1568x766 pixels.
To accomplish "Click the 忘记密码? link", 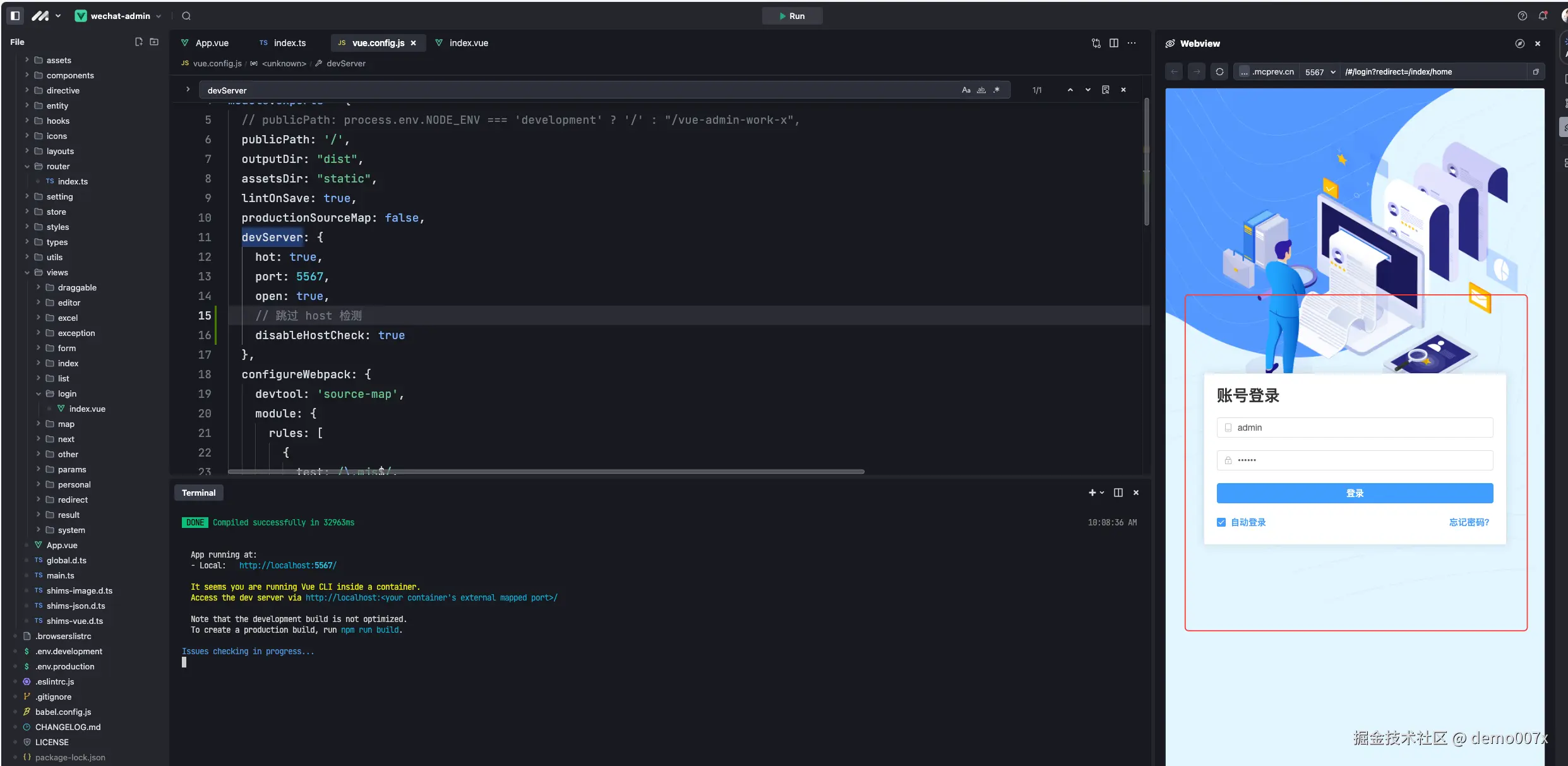I will (x=1469, y=522).
